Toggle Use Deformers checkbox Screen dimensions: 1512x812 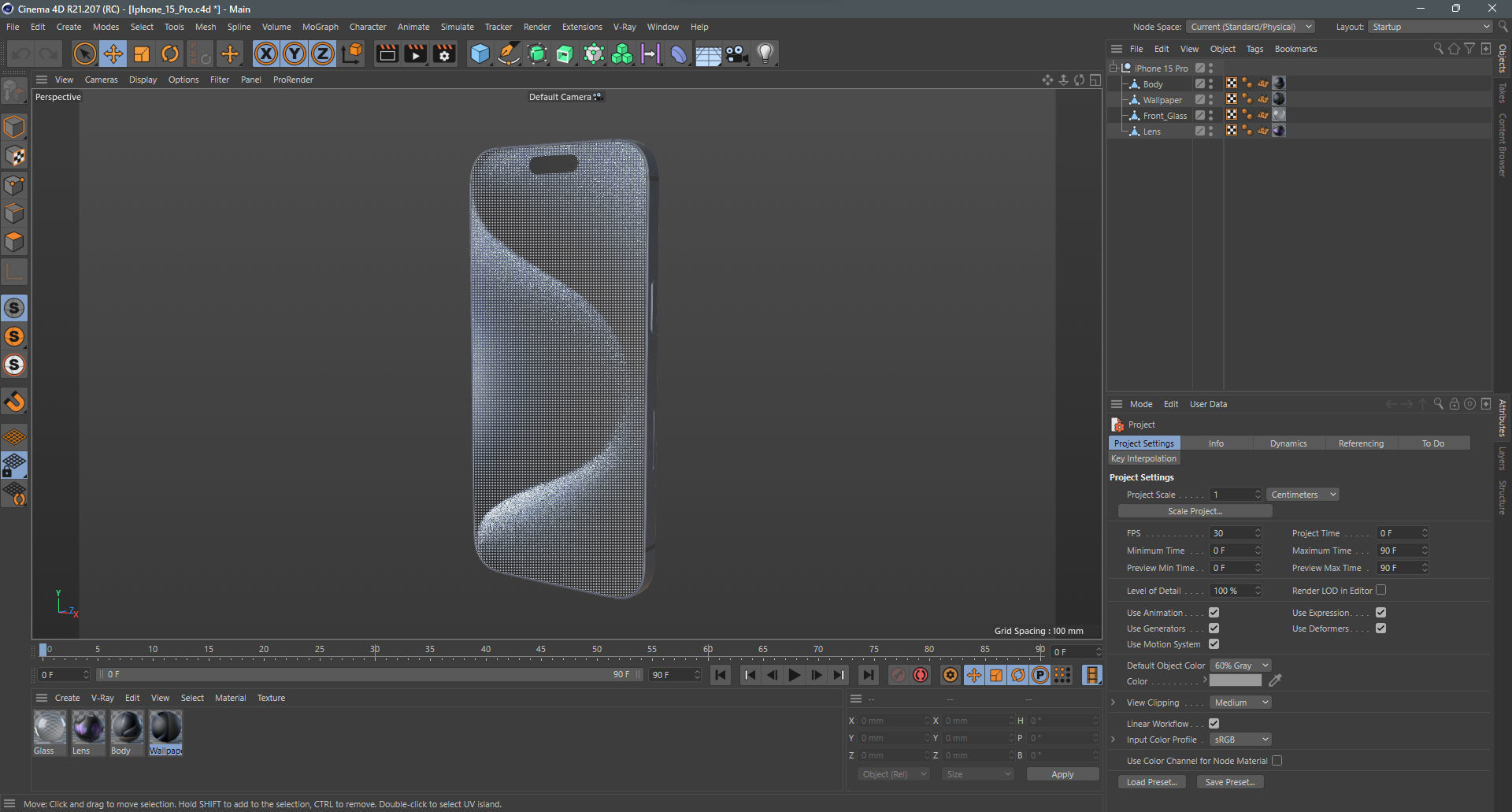click(1380, 628)
